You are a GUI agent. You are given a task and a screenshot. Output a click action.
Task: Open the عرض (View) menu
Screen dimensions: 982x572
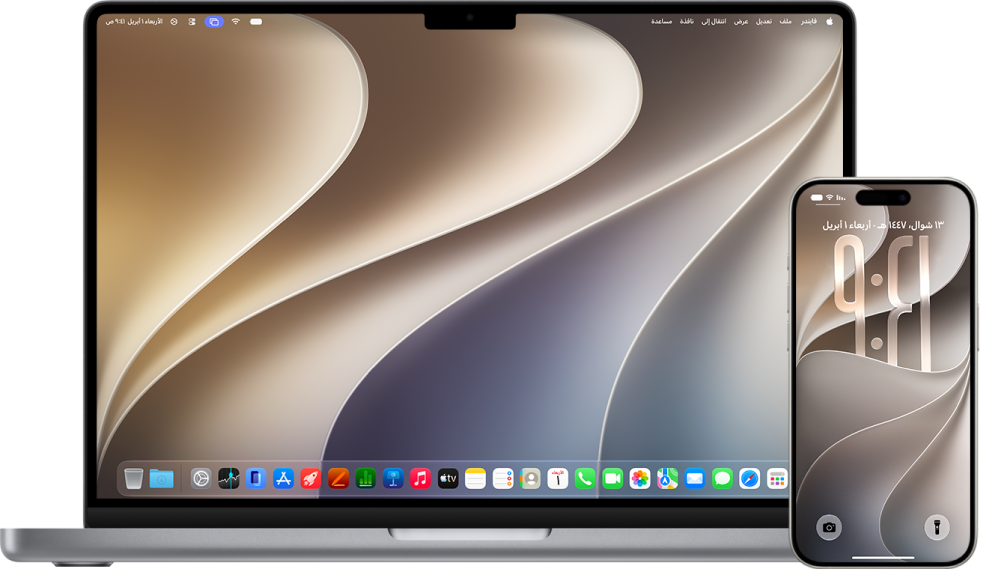741,21
